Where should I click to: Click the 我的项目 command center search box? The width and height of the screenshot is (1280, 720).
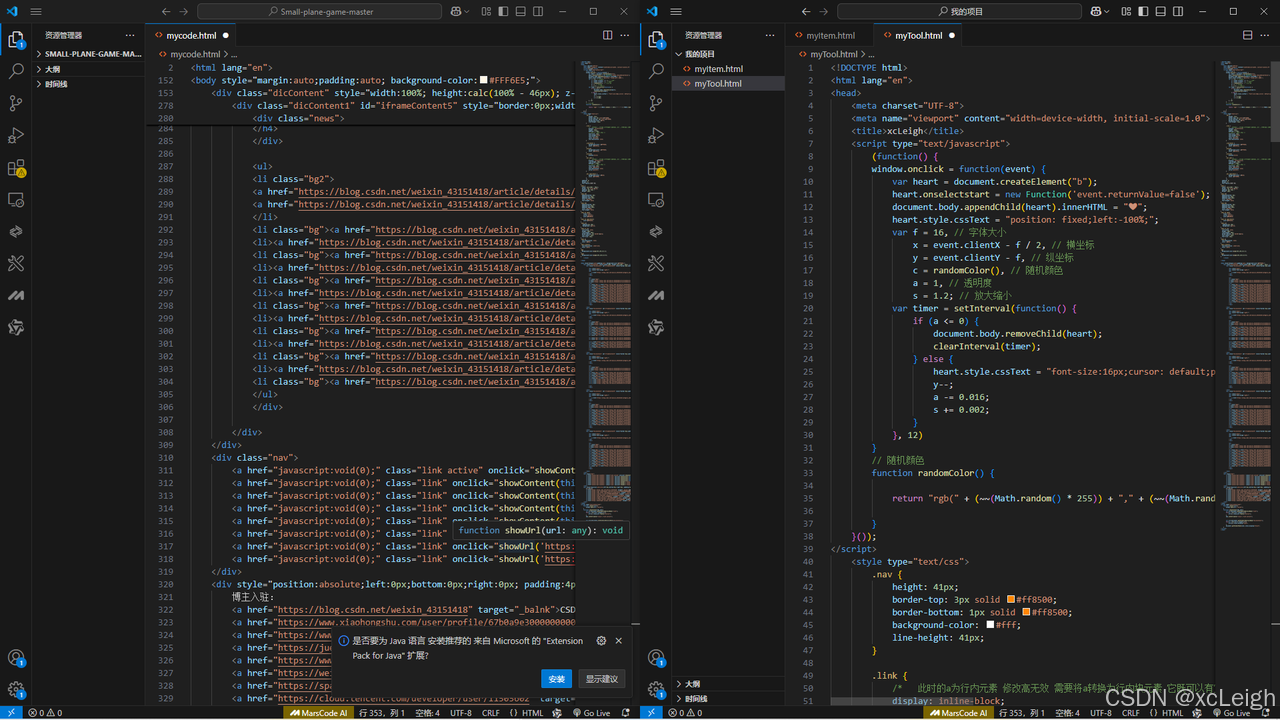959,11
